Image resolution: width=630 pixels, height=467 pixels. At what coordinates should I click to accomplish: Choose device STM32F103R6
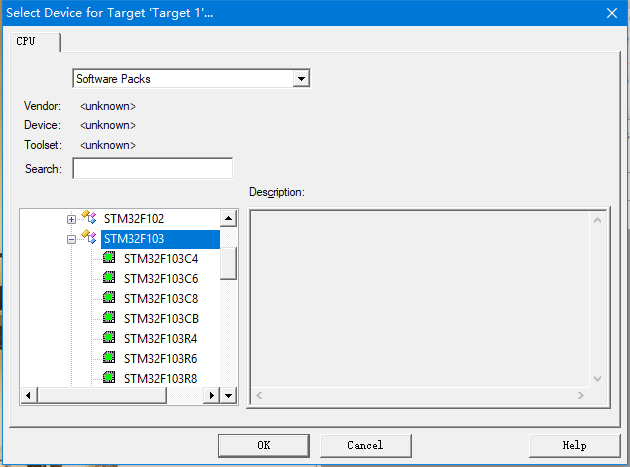click(160, 358)
